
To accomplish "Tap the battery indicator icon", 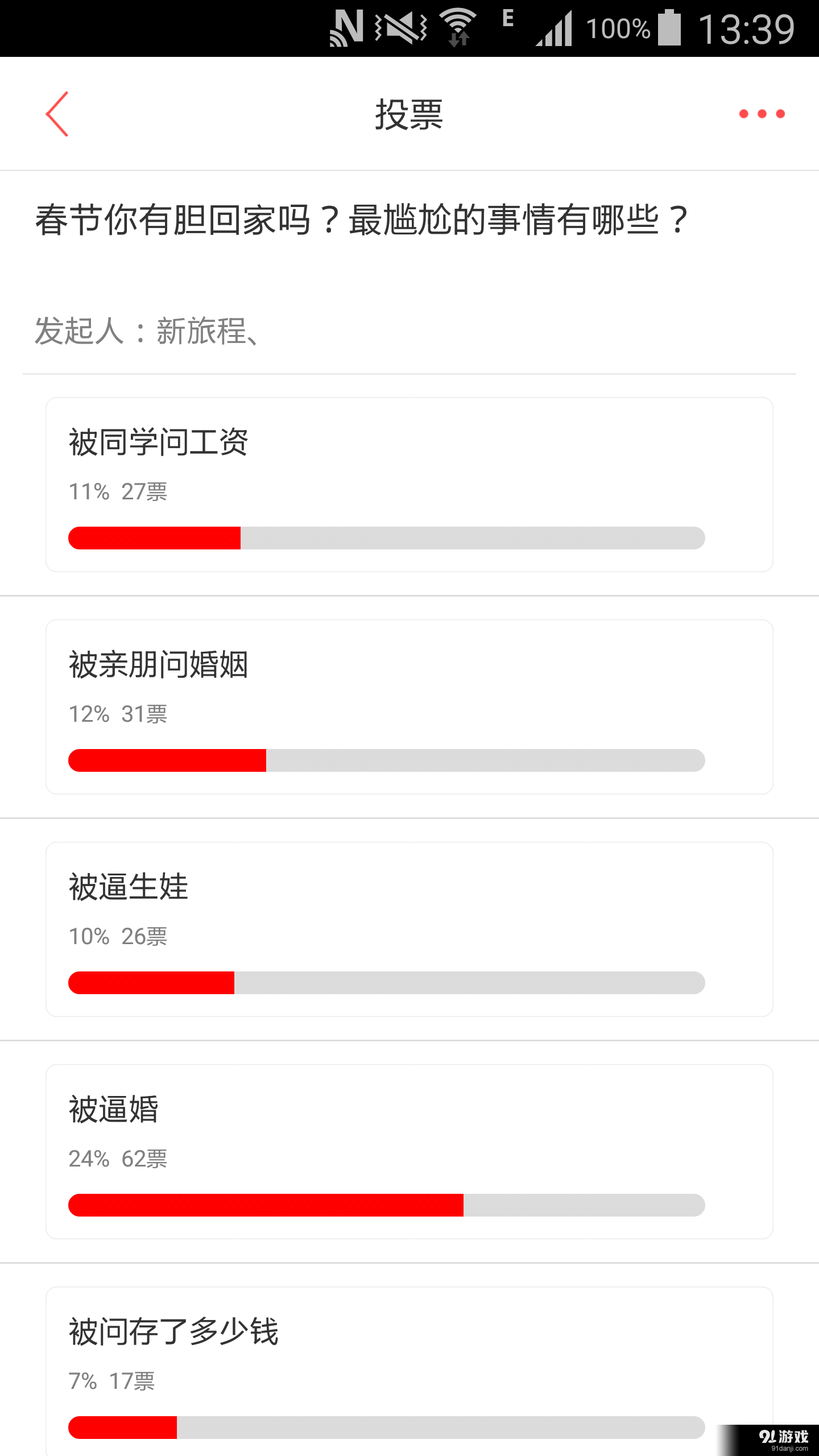I will pyautogui.click(x=669, y=27).
